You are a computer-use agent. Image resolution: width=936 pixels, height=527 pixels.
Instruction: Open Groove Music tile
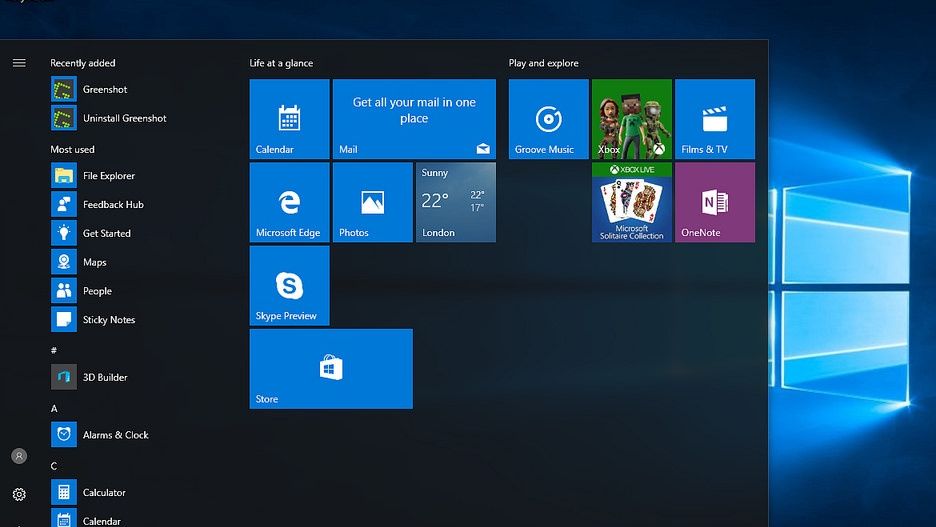(x=549, y=119)
